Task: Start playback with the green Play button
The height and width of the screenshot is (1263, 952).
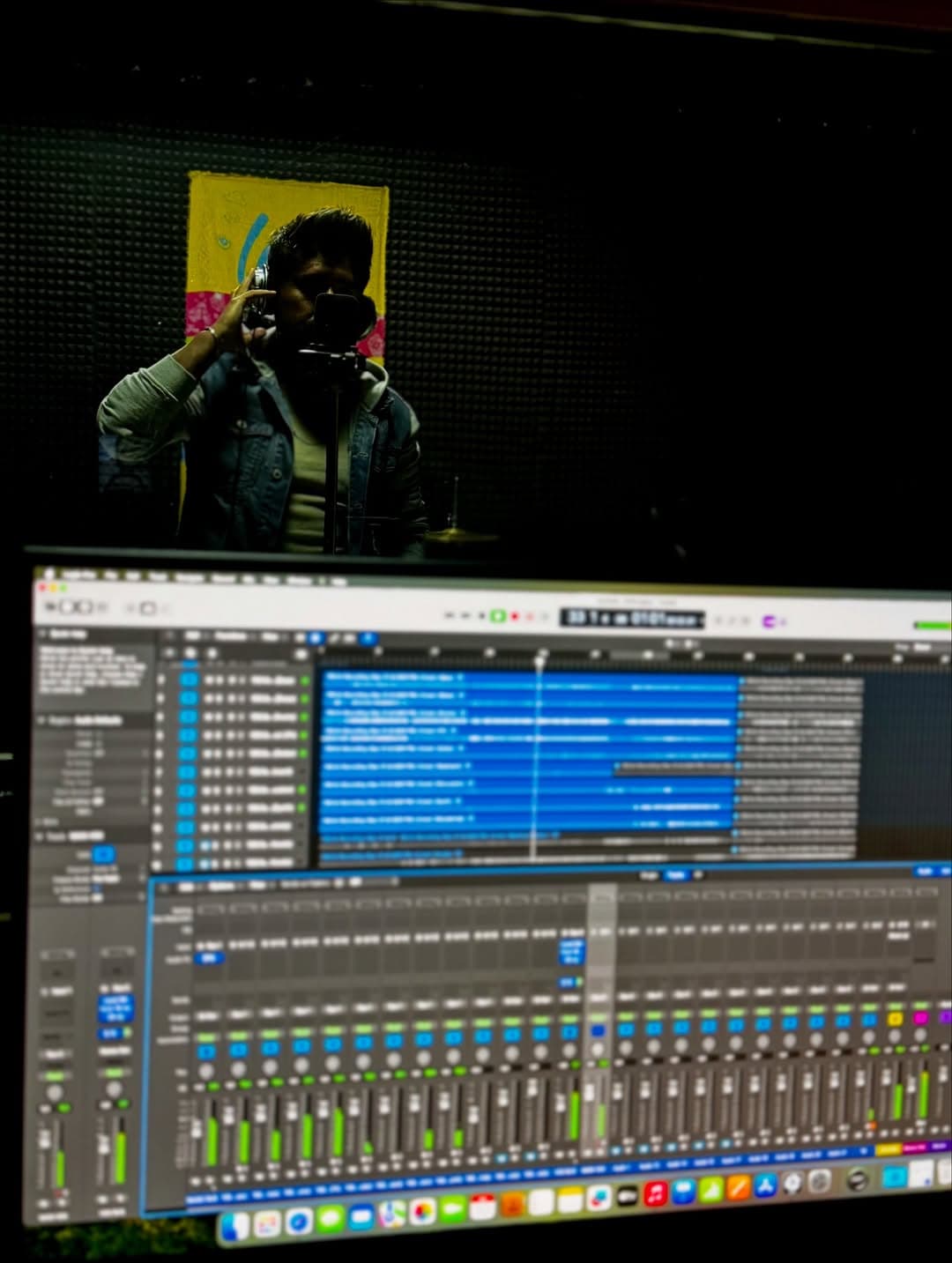Action: (x=499, y=614)
